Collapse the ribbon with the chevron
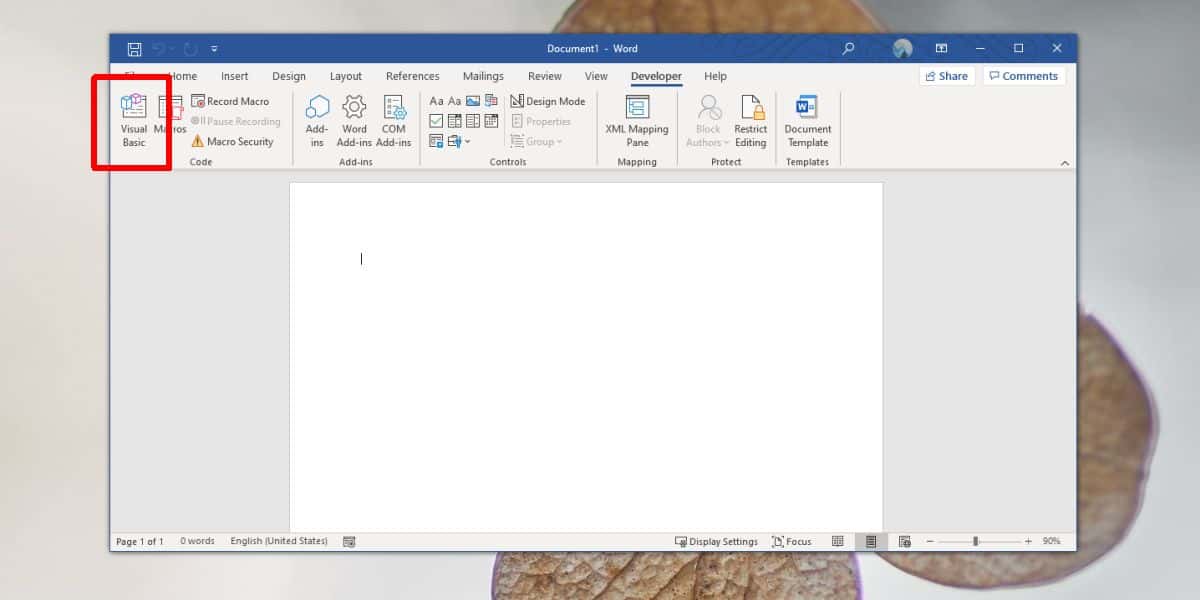The height and width of the screenshot is (600, 1200). (x=1063, y=162)
